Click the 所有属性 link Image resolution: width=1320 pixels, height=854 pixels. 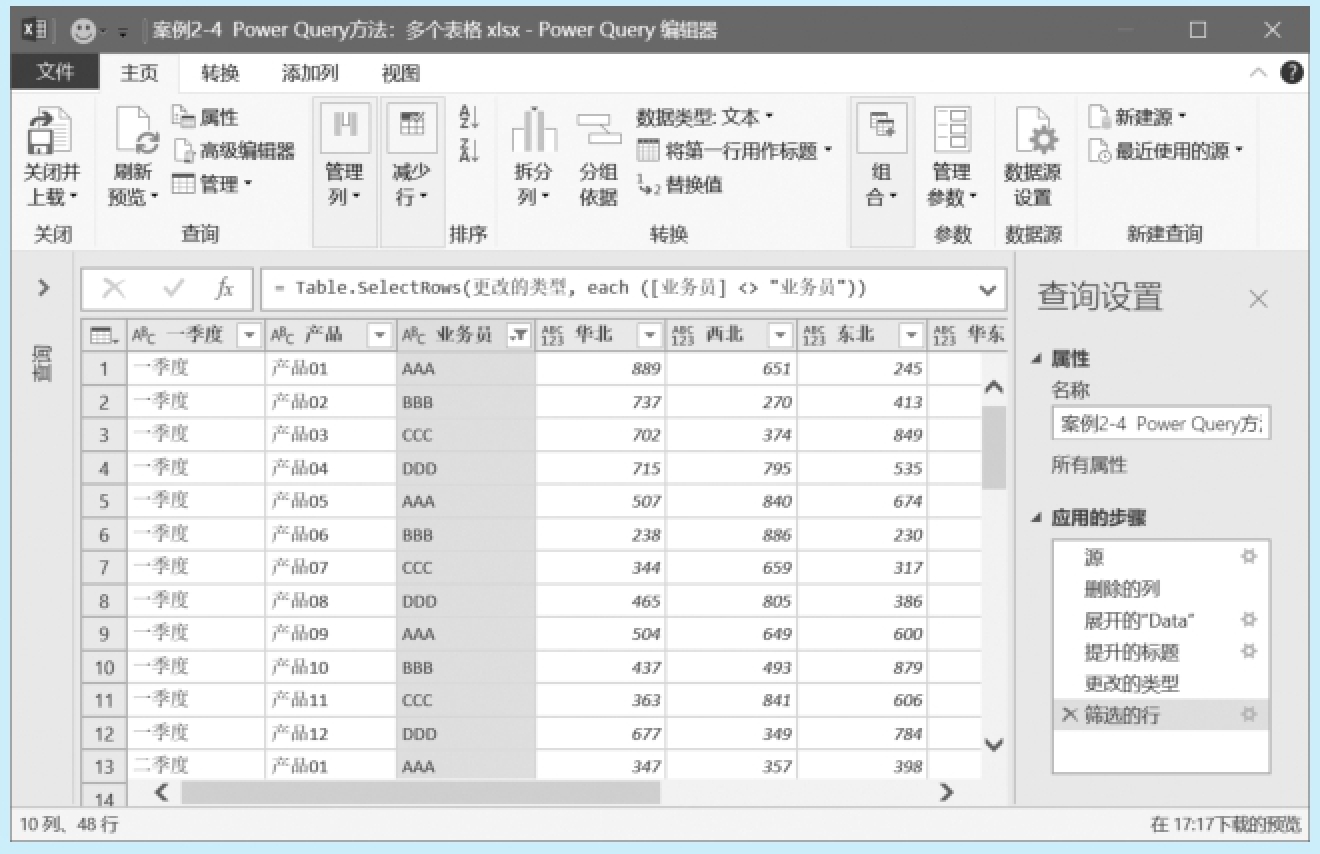coord(1089,465)
